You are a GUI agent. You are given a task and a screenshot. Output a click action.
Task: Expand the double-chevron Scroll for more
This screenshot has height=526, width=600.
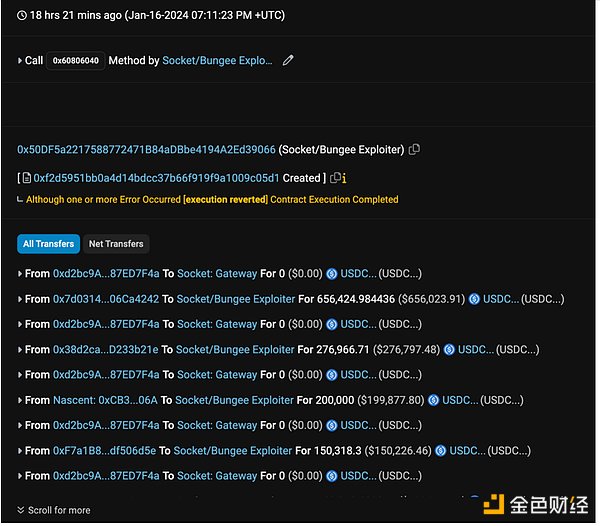click(21, 510)
